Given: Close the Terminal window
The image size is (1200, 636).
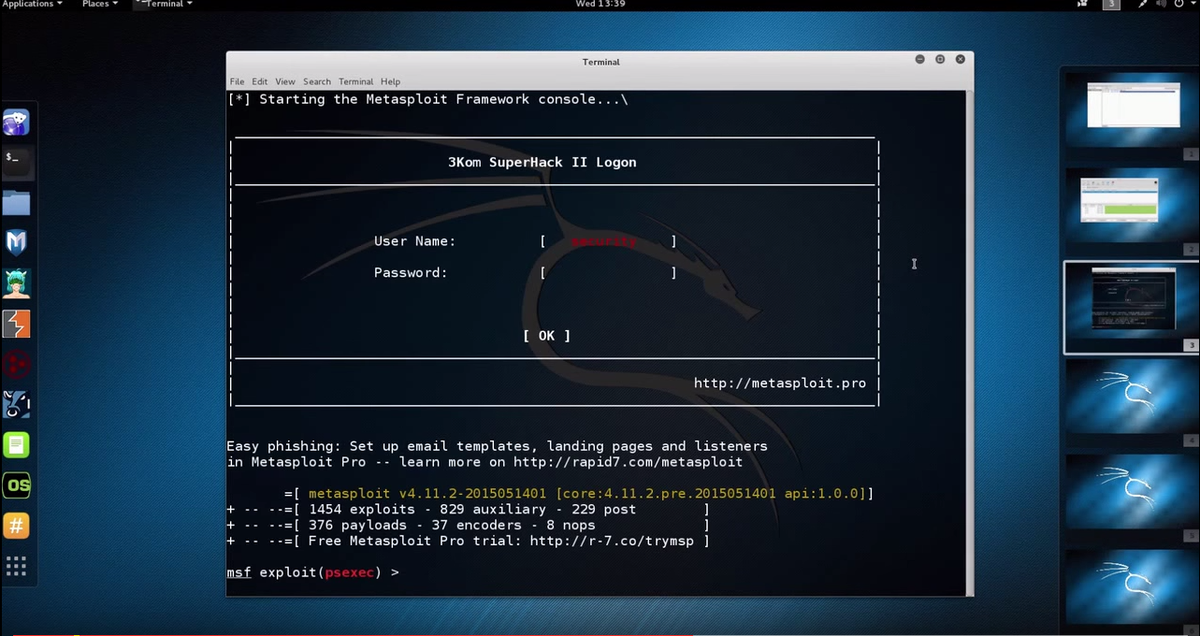Looking at the screenshot, I should (x=960, y=60).
